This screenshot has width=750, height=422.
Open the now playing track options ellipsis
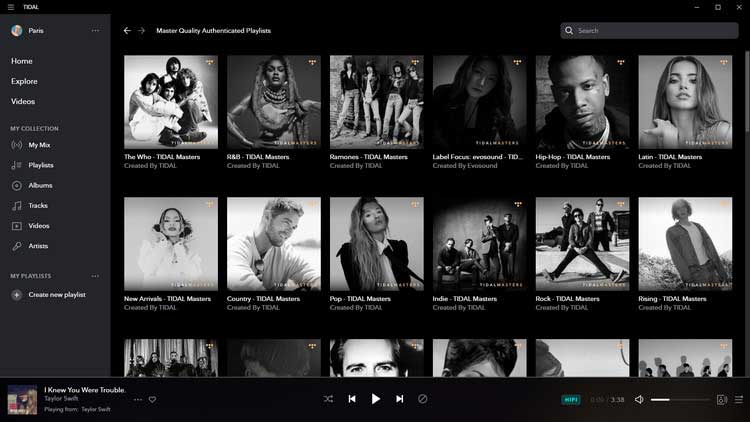click(x=138, y=400)
